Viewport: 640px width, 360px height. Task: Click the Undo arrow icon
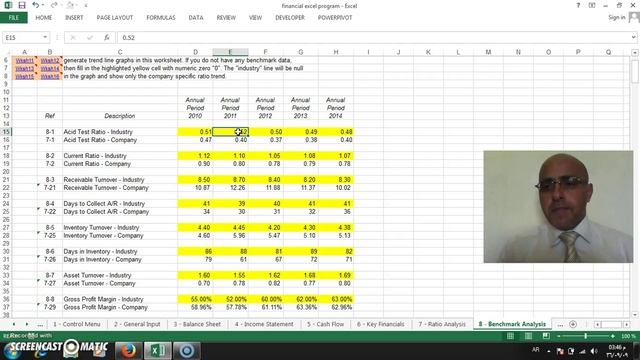pyautogui.click(x=36, y=5)
